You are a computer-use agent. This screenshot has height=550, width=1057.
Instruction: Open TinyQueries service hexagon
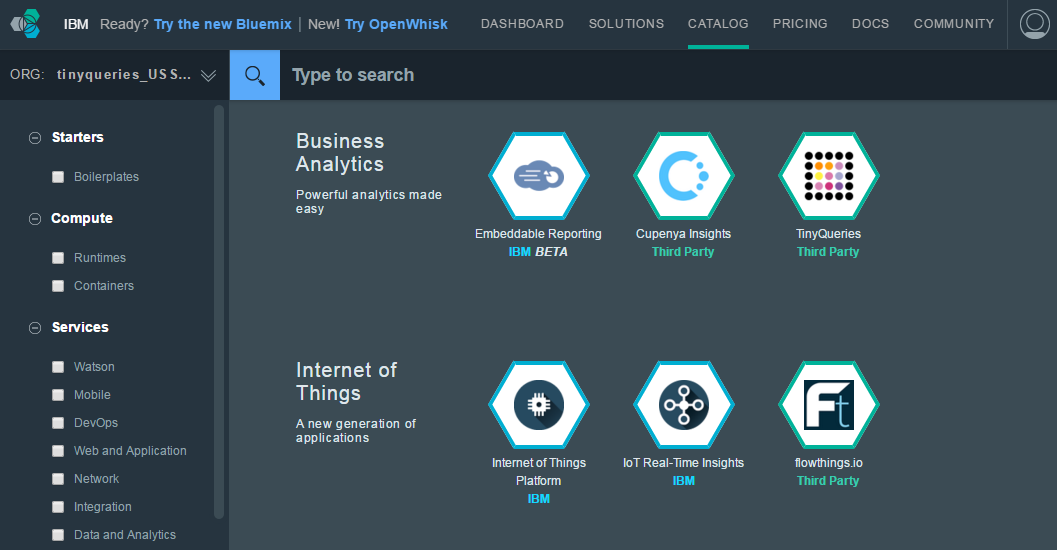pyautogui.click(x=828, y=176)
